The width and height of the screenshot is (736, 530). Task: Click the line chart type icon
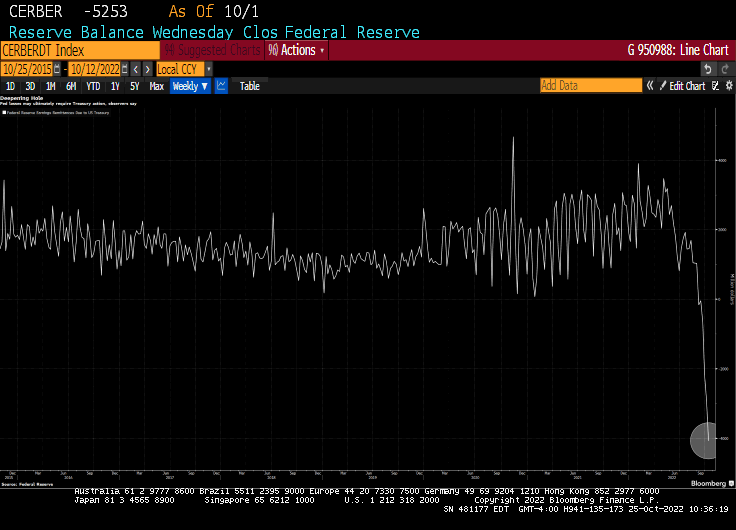[x=221, y=86]
